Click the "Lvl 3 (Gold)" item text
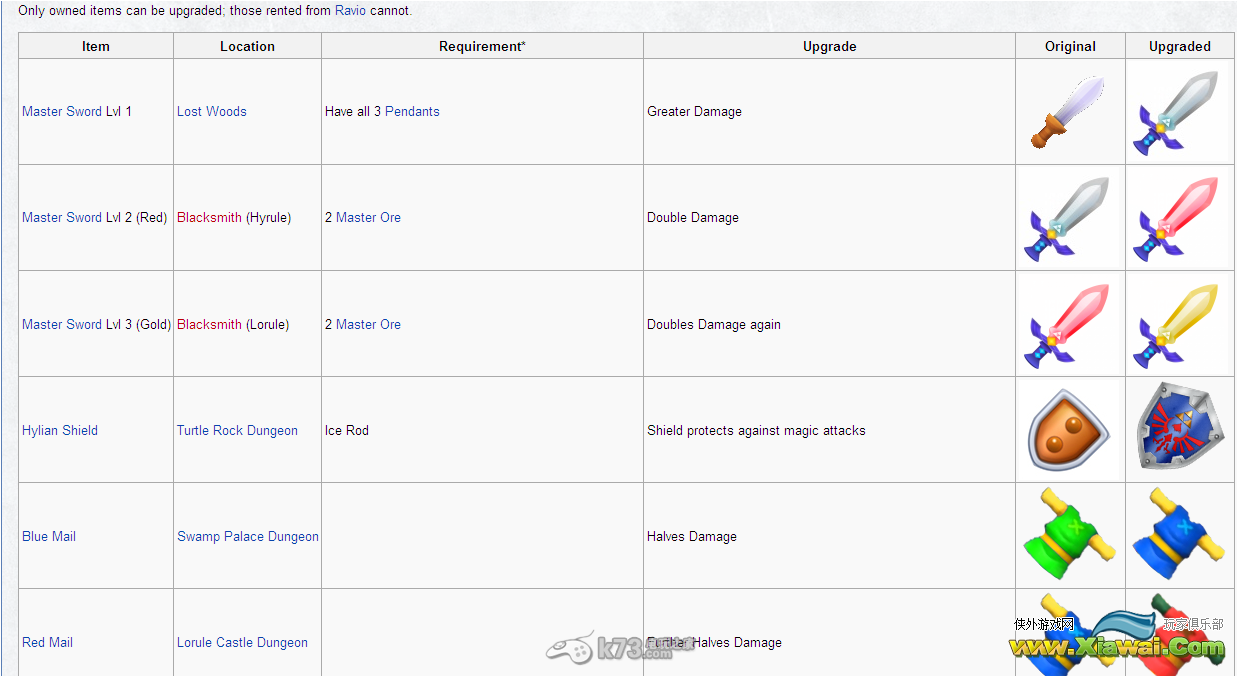The width and height of the screenshot is (1237, 676). click(138, 325)
